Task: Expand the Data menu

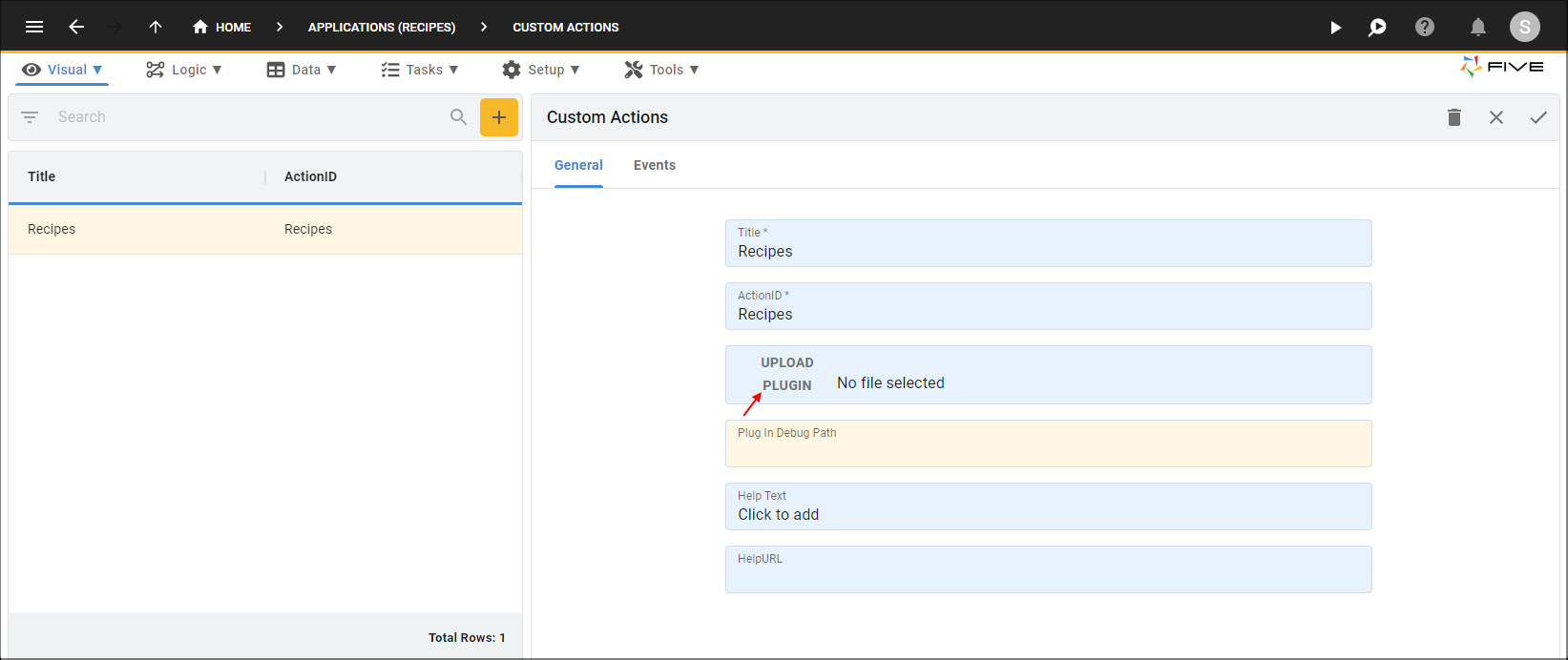Action: 302,70
